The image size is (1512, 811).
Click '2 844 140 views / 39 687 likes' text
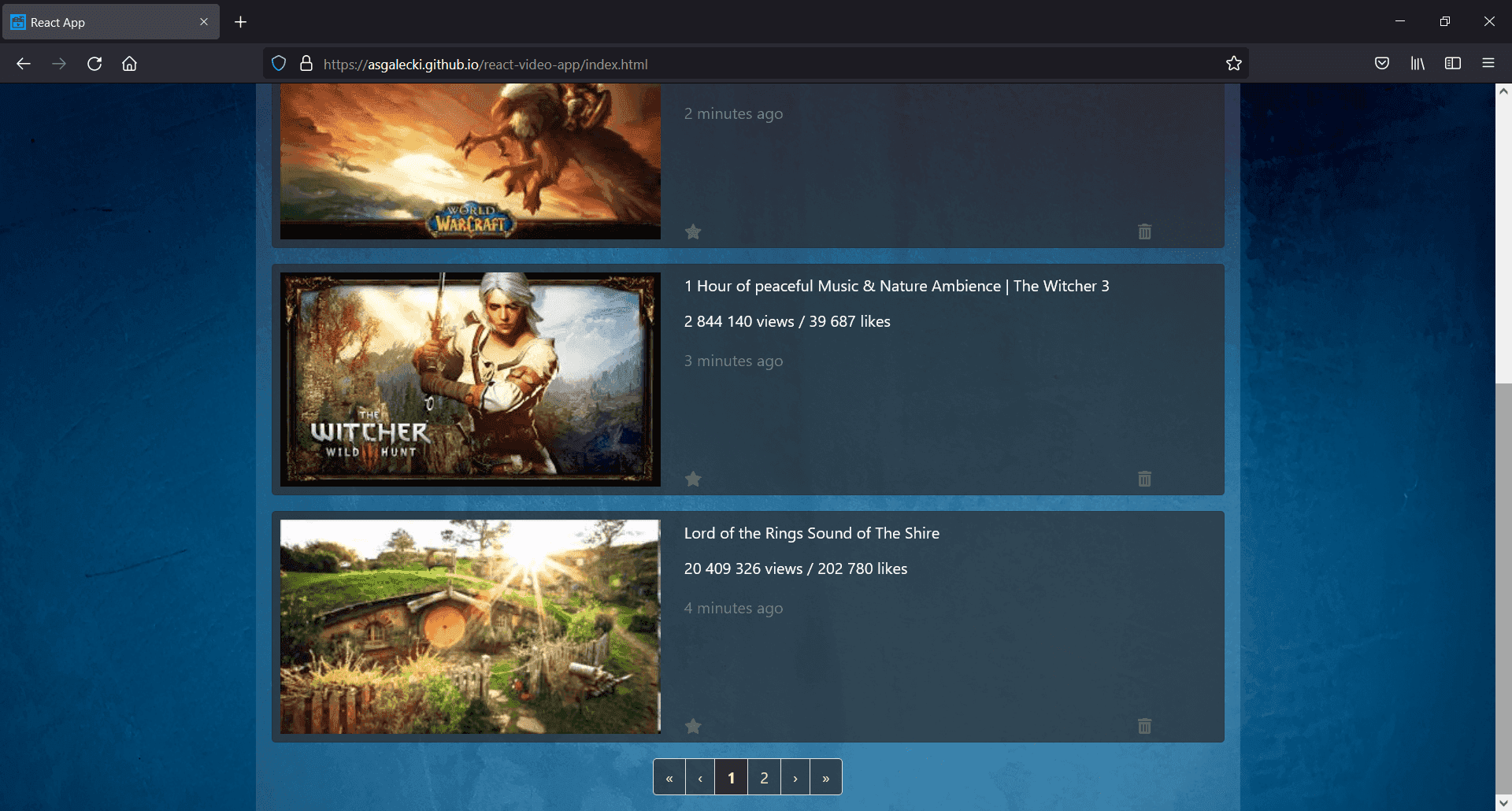pyautogui.click(x=787, y=321)
